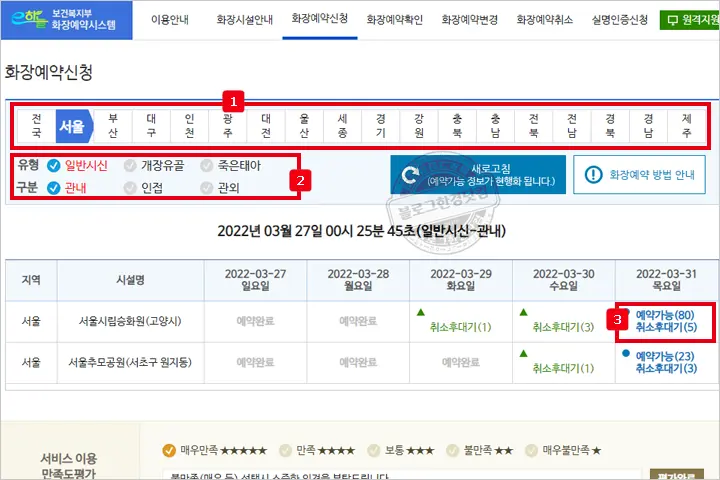Open the 화장예약취소 menu
Screen dimensions: 720x480
[544, 20]
